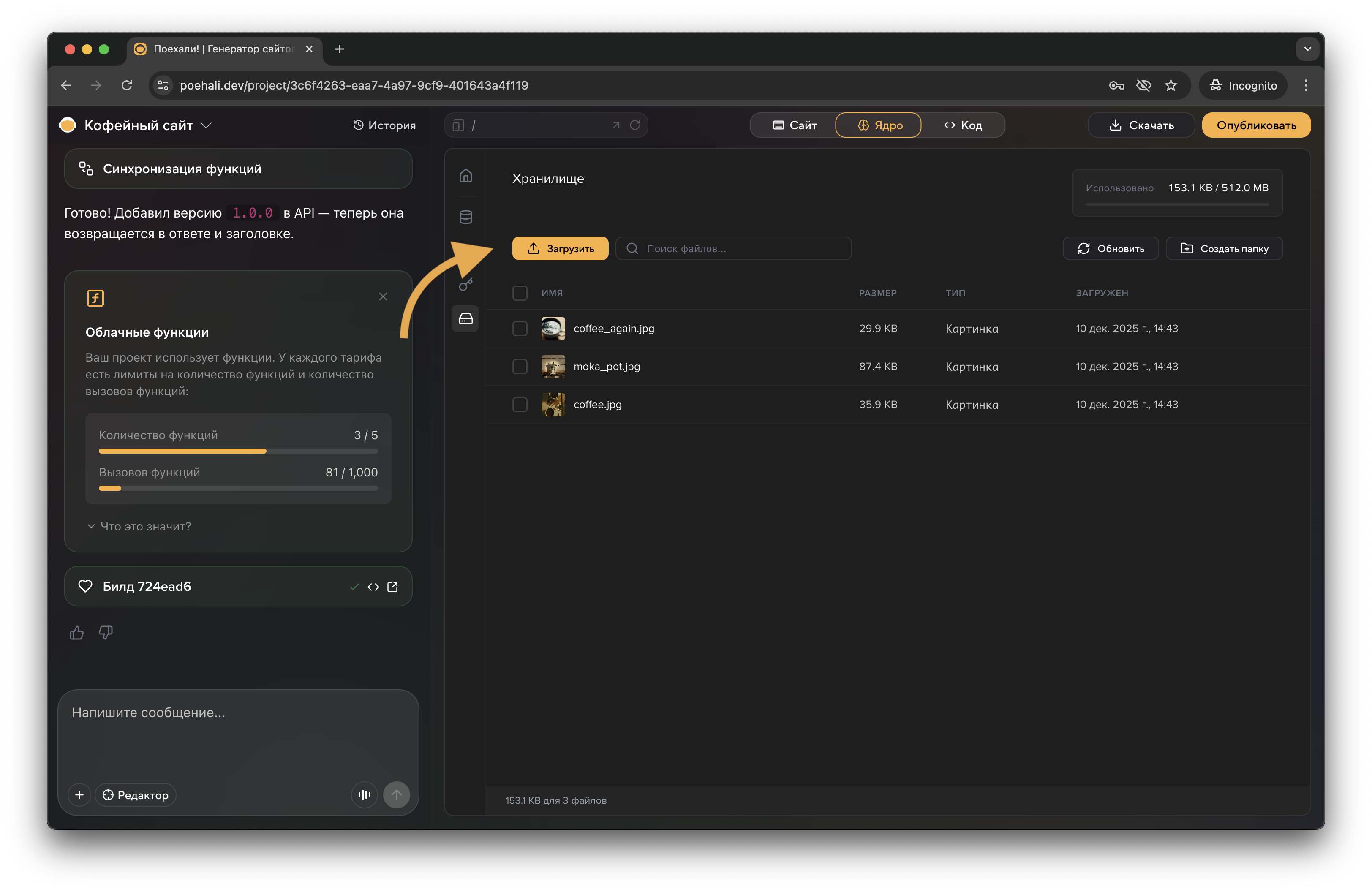Switch to the Код tab

tap(963, 125)
